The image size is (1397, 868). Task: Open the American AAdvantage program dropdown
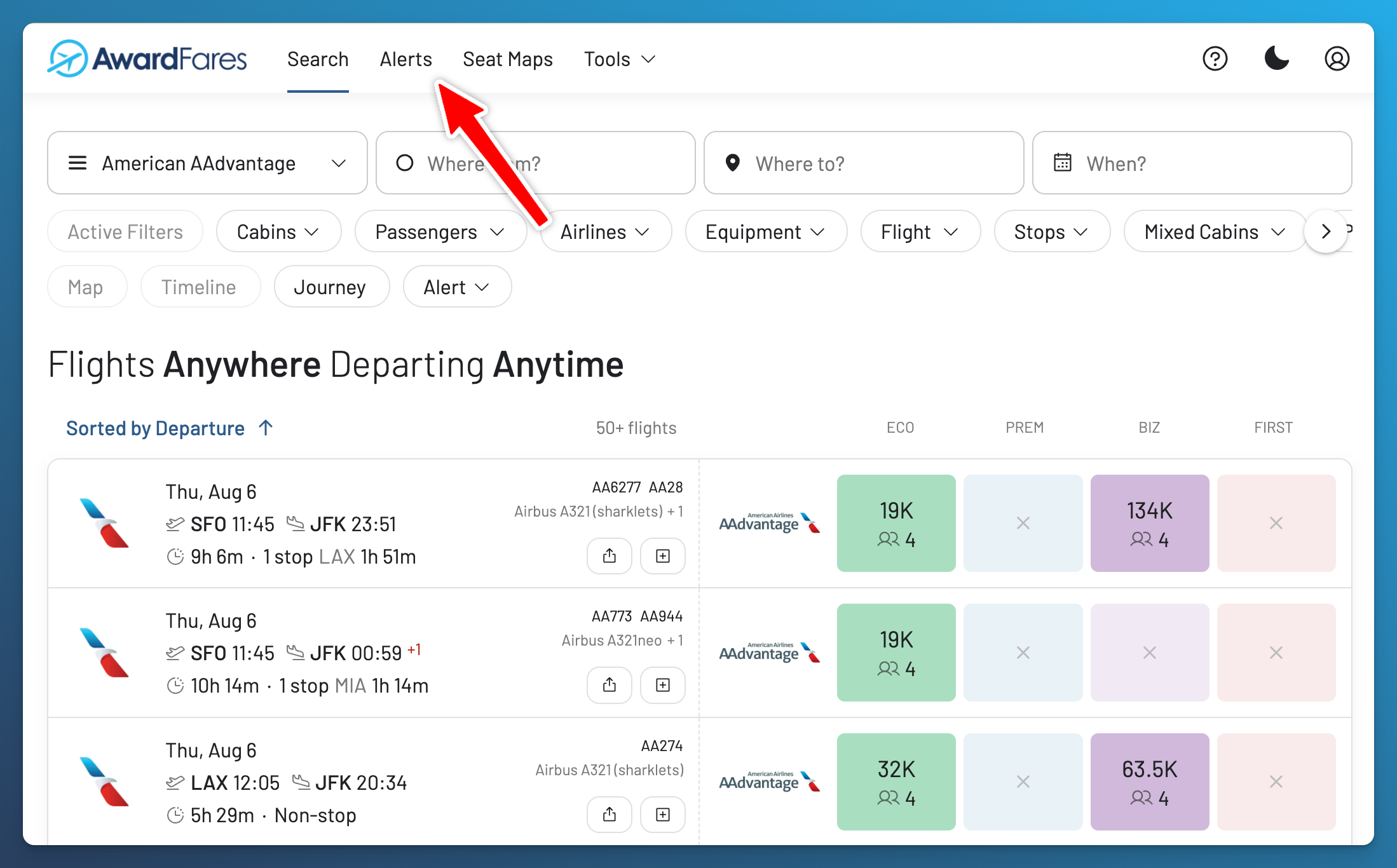pyautogui.click(x=207, y=163)
